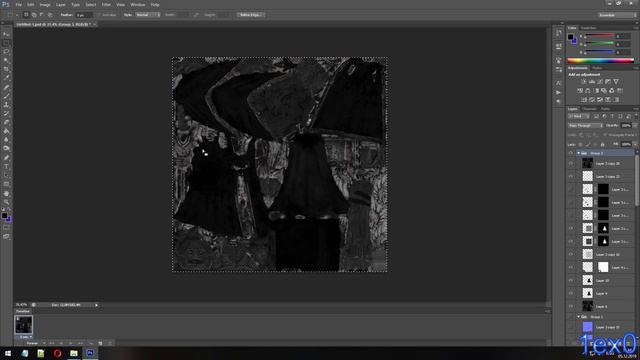This screenshot has height=360, width=640.
Task: Close the Untitled-1 document tab
Action: (94, 24)
